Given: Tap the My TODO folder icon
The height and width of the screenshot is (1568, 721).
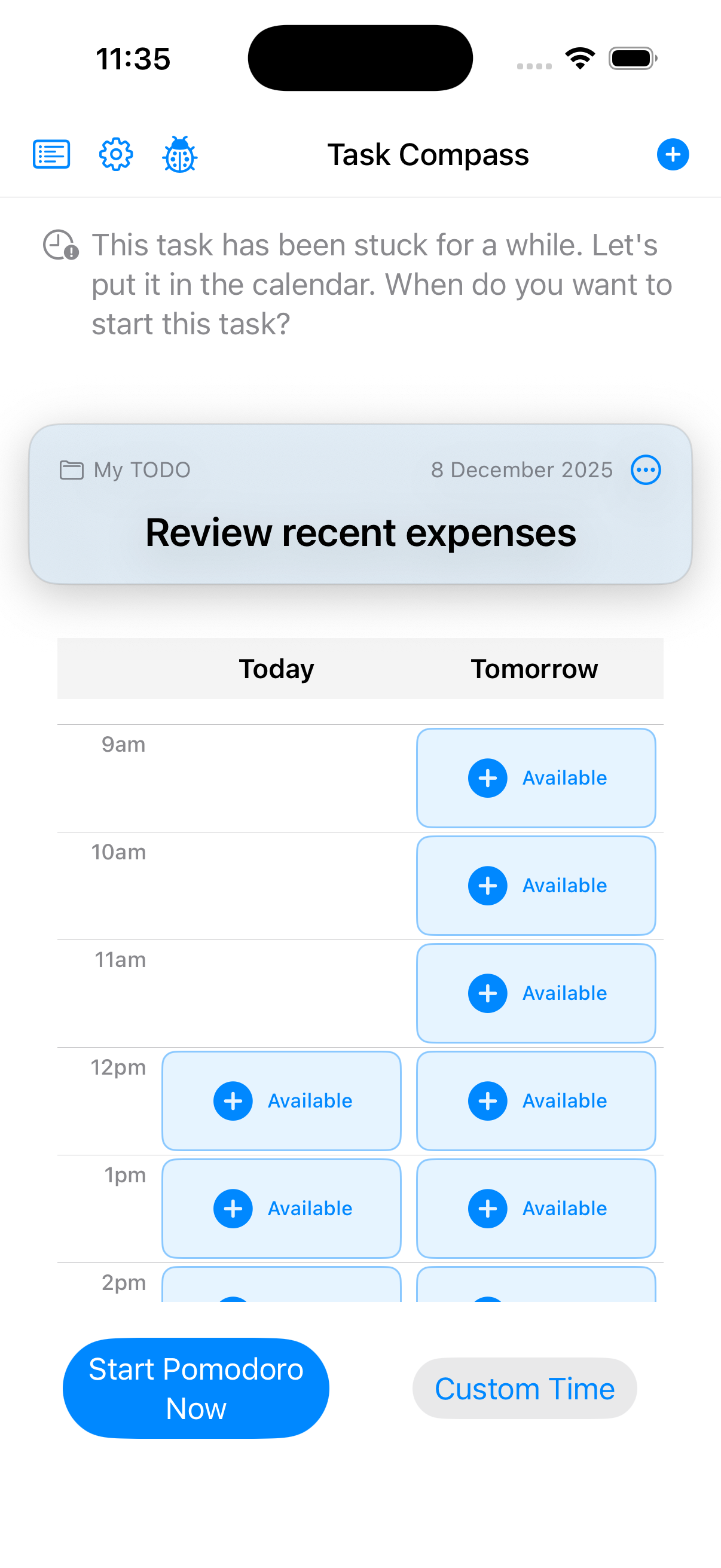Looking at the screenshot, I should [71, 470].
